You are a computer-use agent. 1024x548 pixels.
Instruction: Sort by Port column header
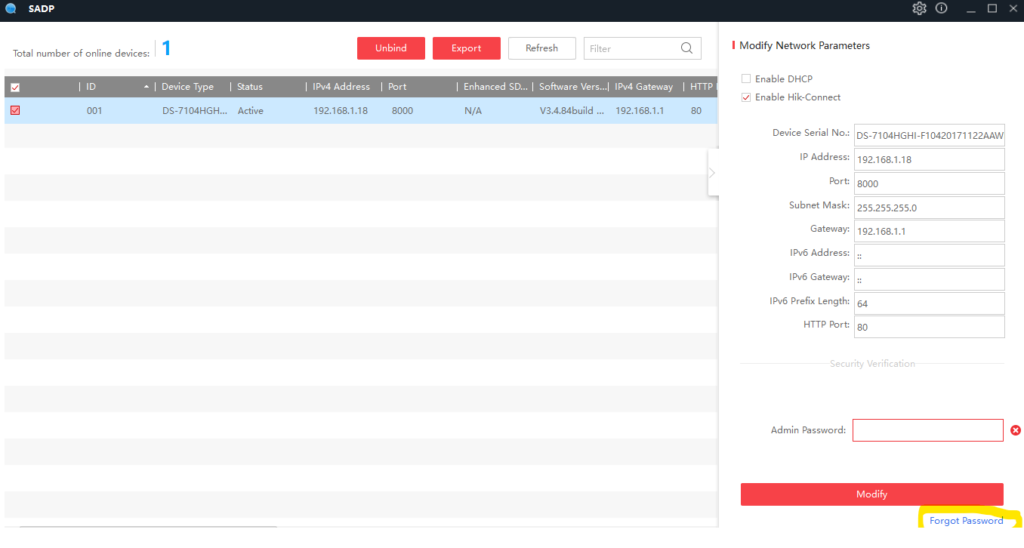397,87
